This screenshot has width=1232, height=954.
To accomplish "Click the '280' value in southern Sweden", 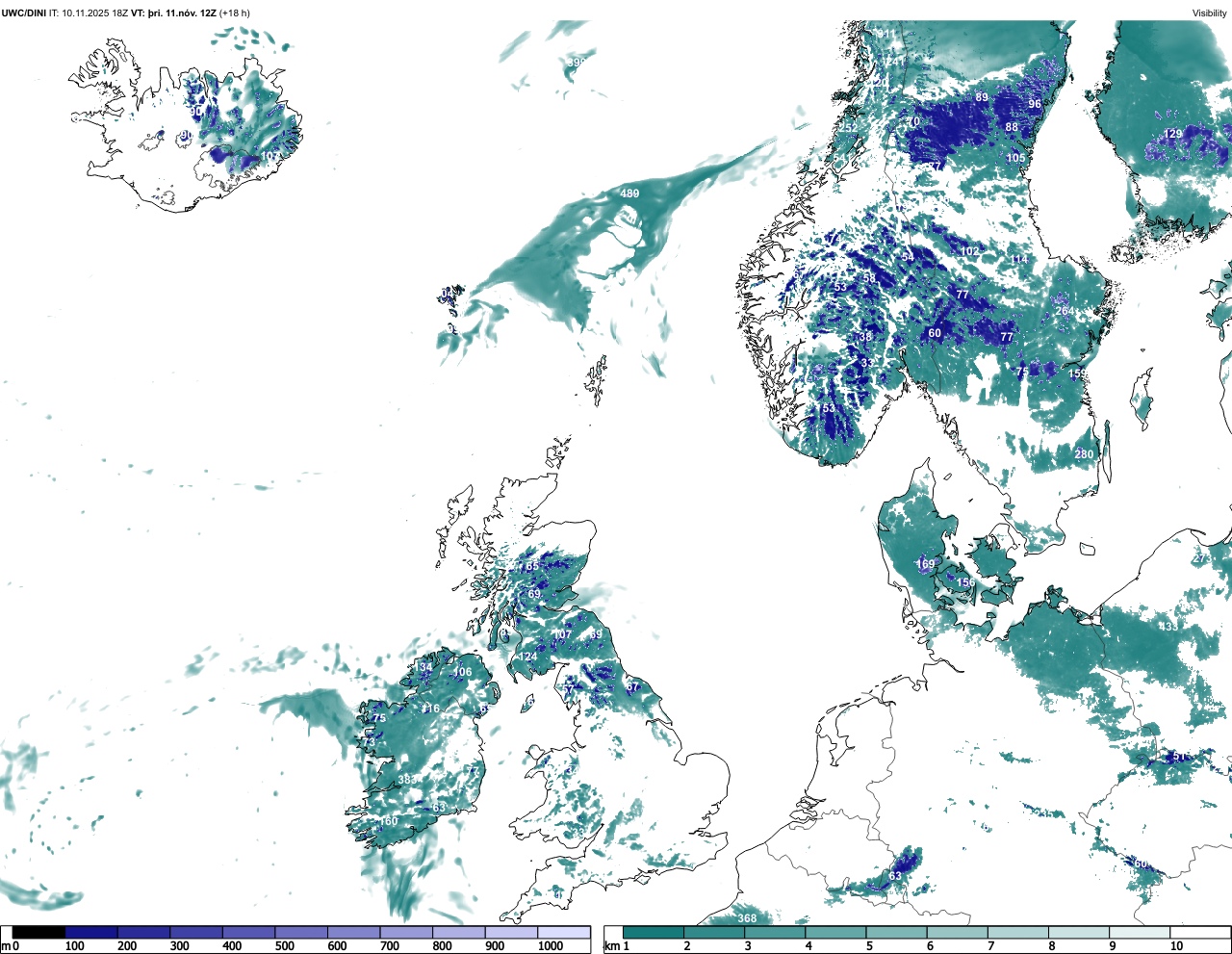I will (1085, 454).
